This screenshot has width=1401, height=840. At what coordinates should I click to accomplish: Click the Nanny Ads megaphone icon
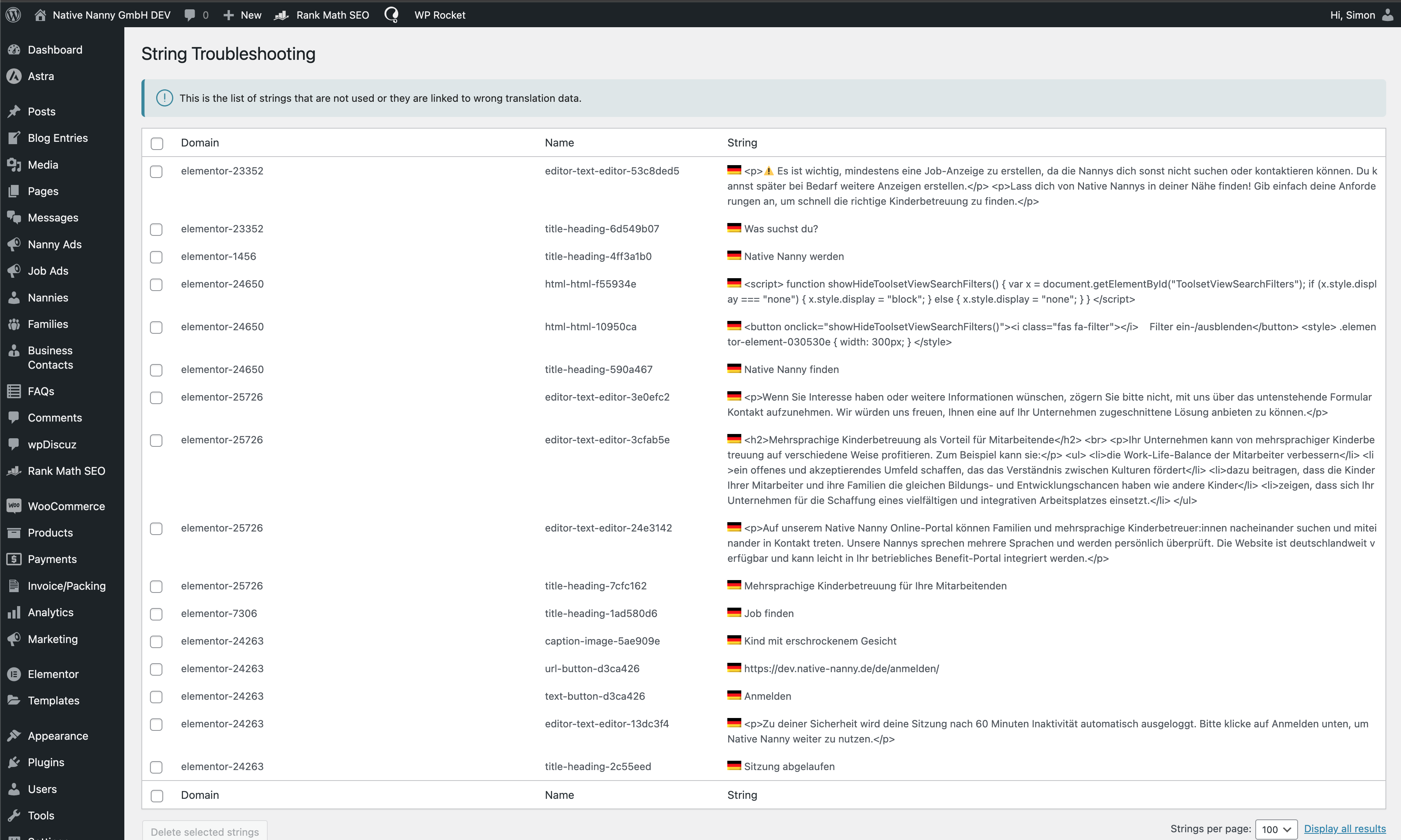pos(14,244)
